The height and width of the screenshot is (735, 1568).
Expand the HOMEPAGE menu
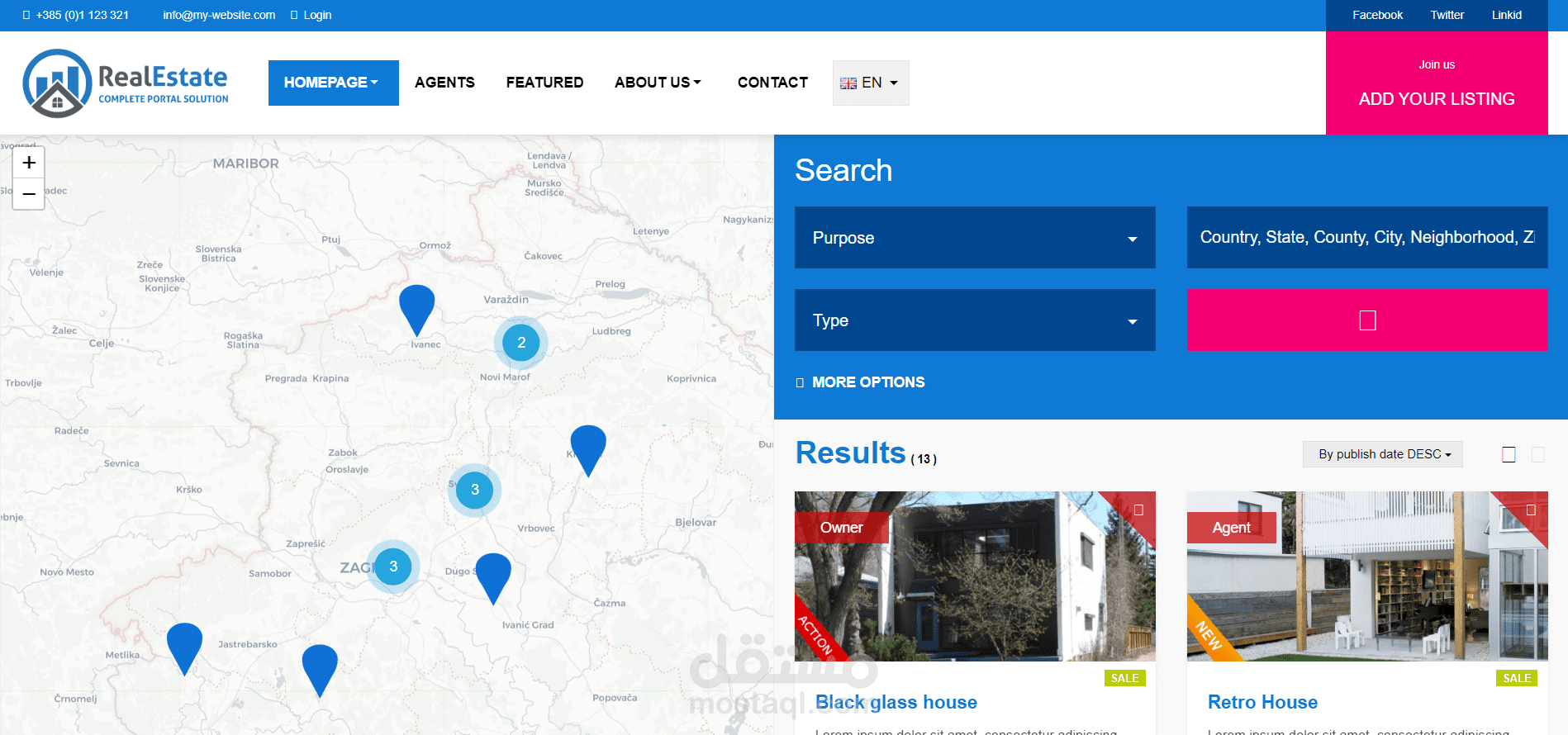pos(333,83)
